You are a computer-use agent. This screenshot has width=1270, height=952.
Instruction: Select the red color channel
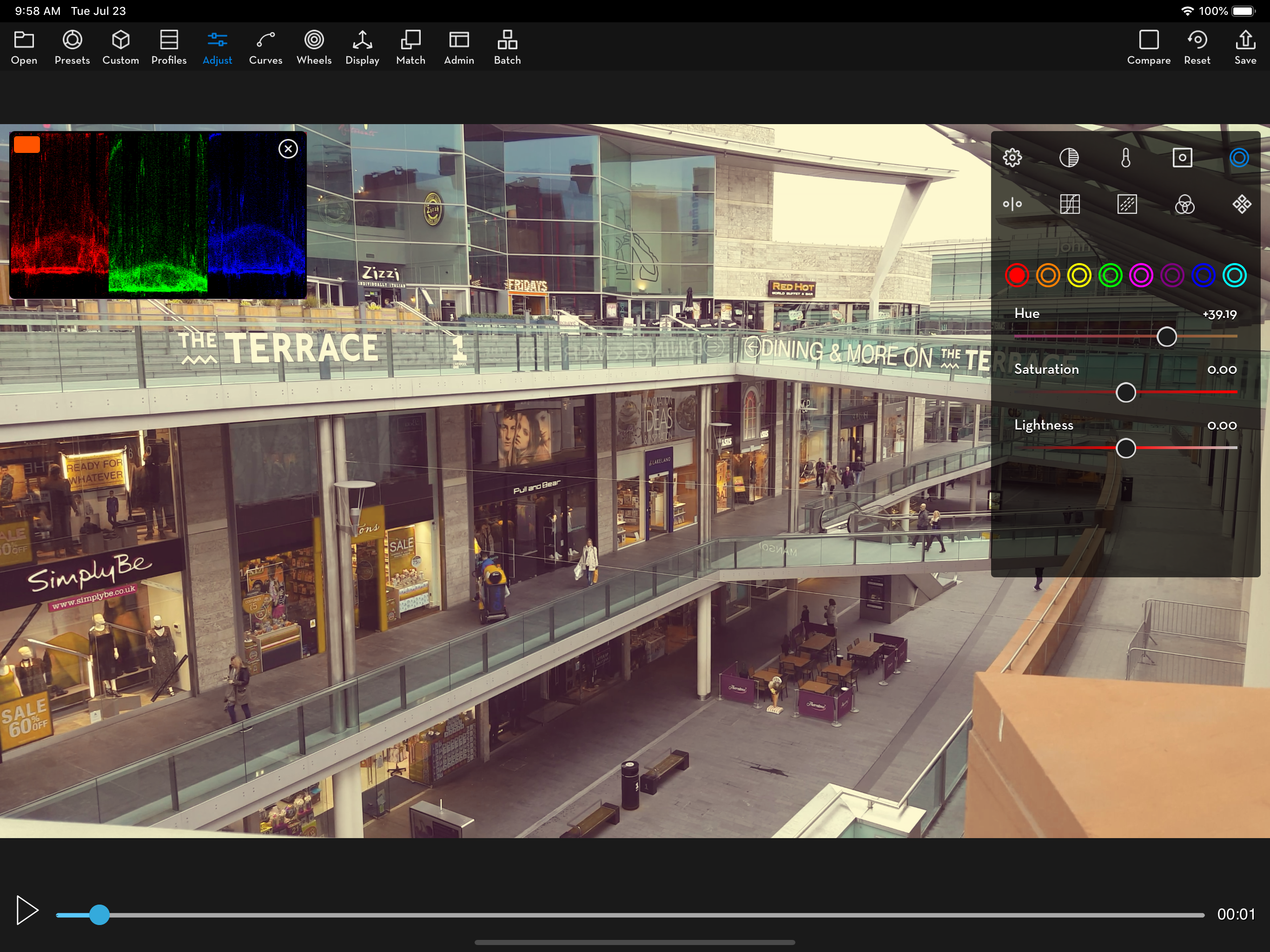(x=1016, y=276)
